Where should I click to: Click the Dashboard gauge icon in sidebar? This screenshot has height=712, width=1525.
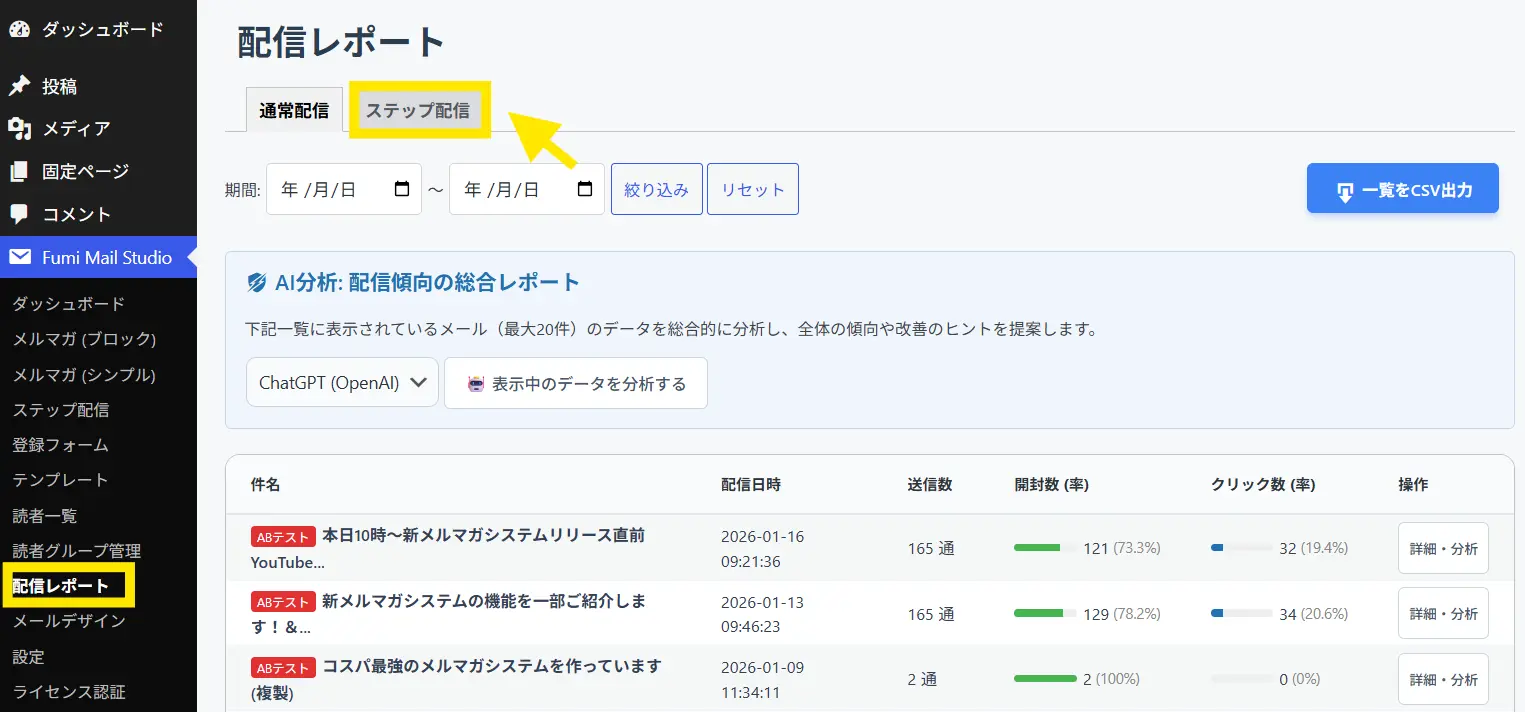[x=19, y=30]
